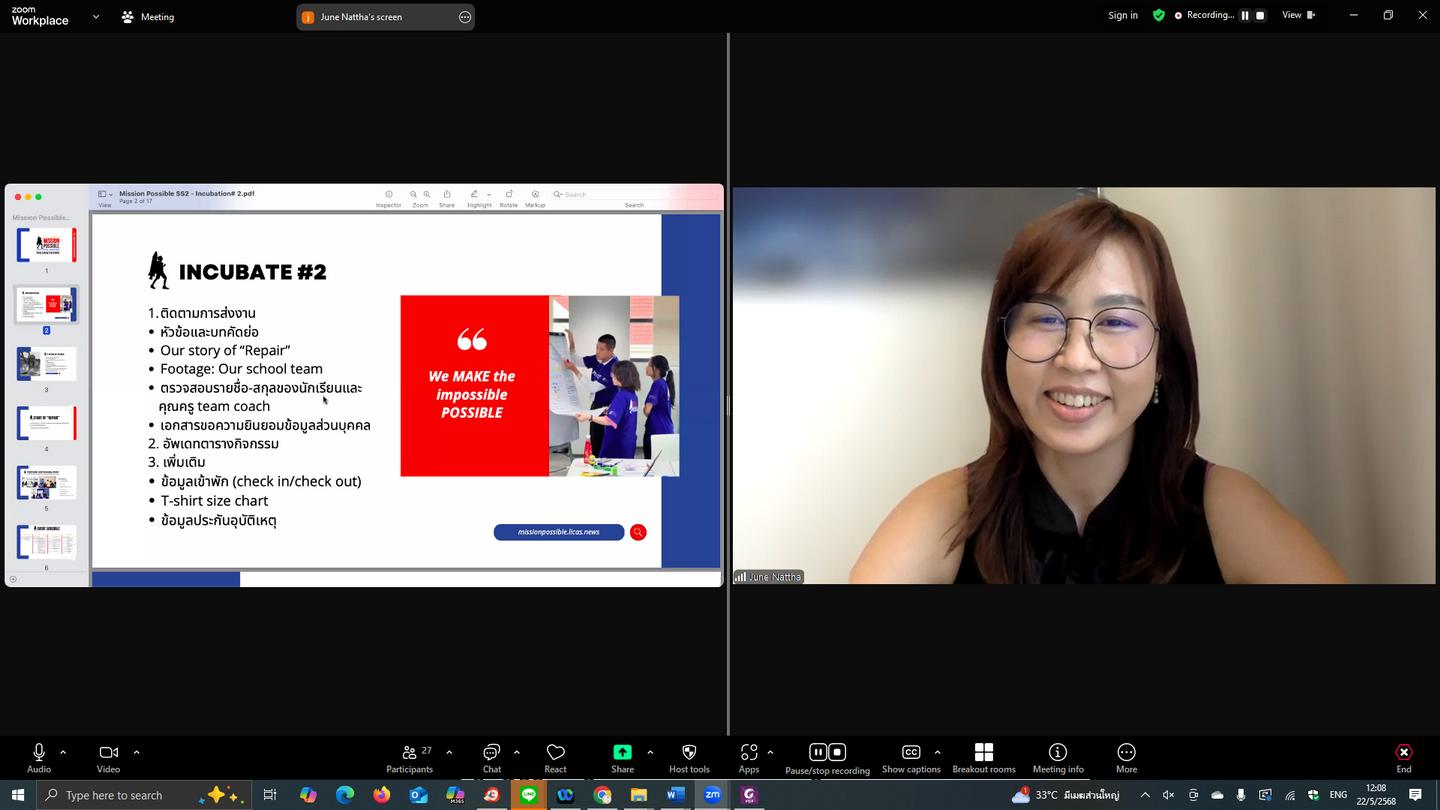Open the Zoom Workplace dropdown chevron

coord(96,17)
